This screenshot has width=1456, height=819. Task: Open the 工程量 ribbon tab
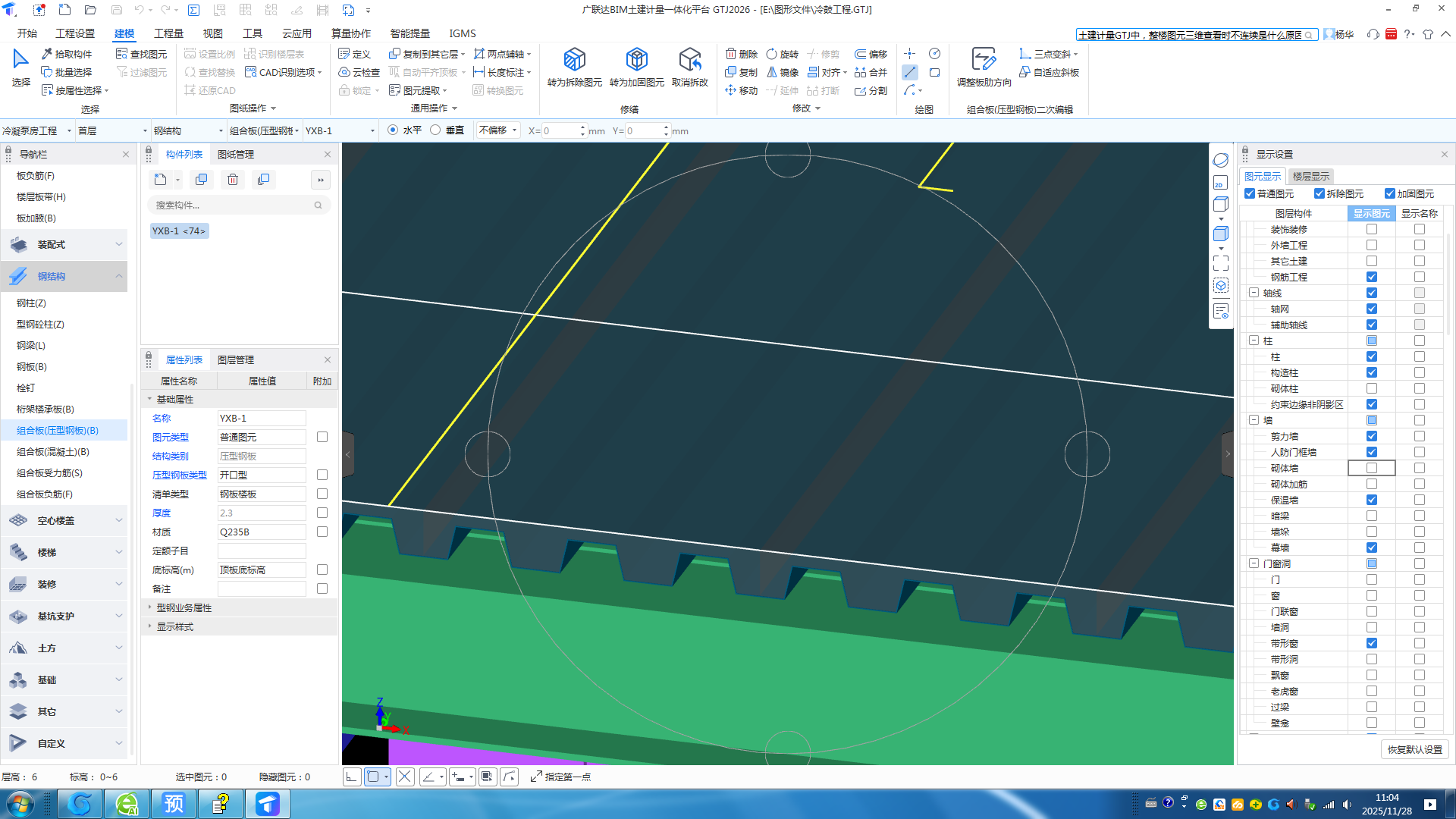pos(168,33)
